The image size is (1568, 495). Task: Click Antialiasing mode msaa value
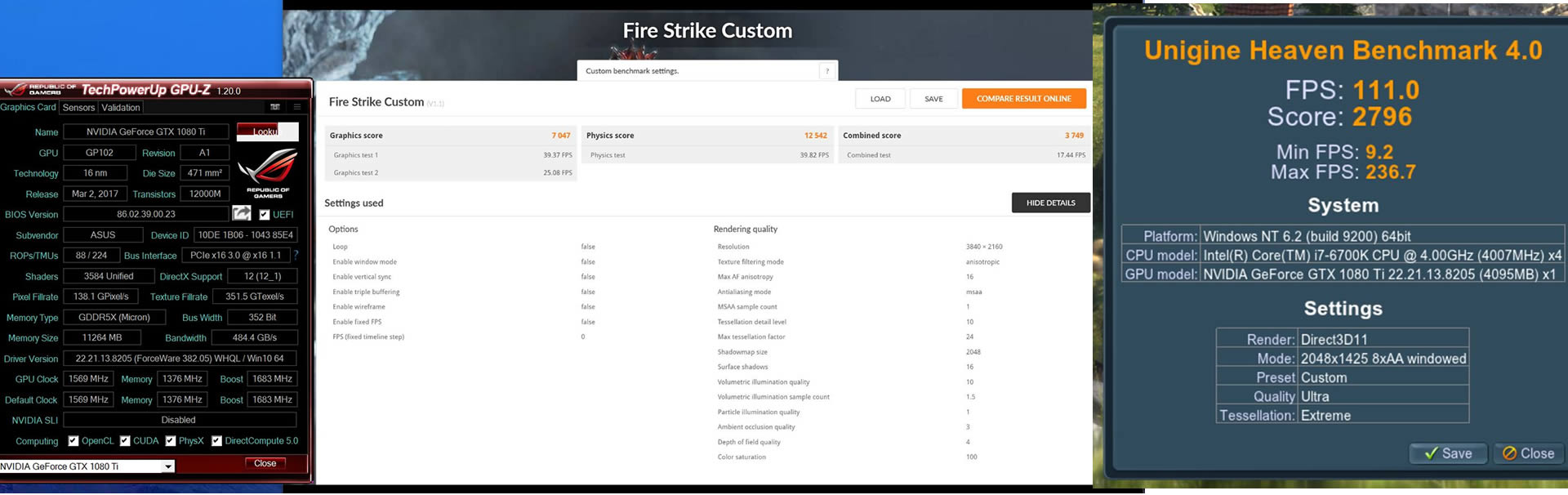pyautogui.click(x=973, y=292)
